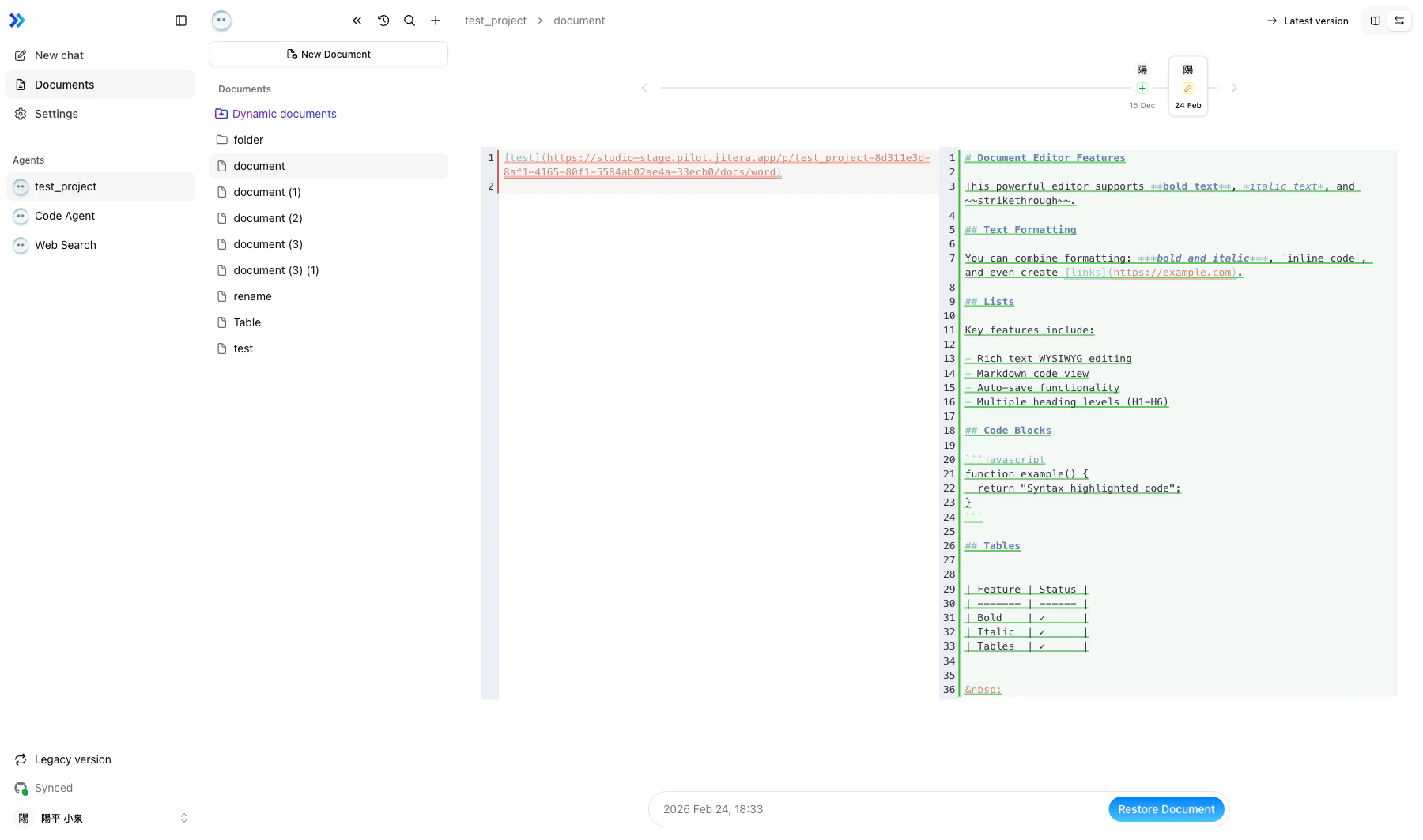Click test_project in the breadcrumb
Screen dimensions: 1423x840
(496, 21)
